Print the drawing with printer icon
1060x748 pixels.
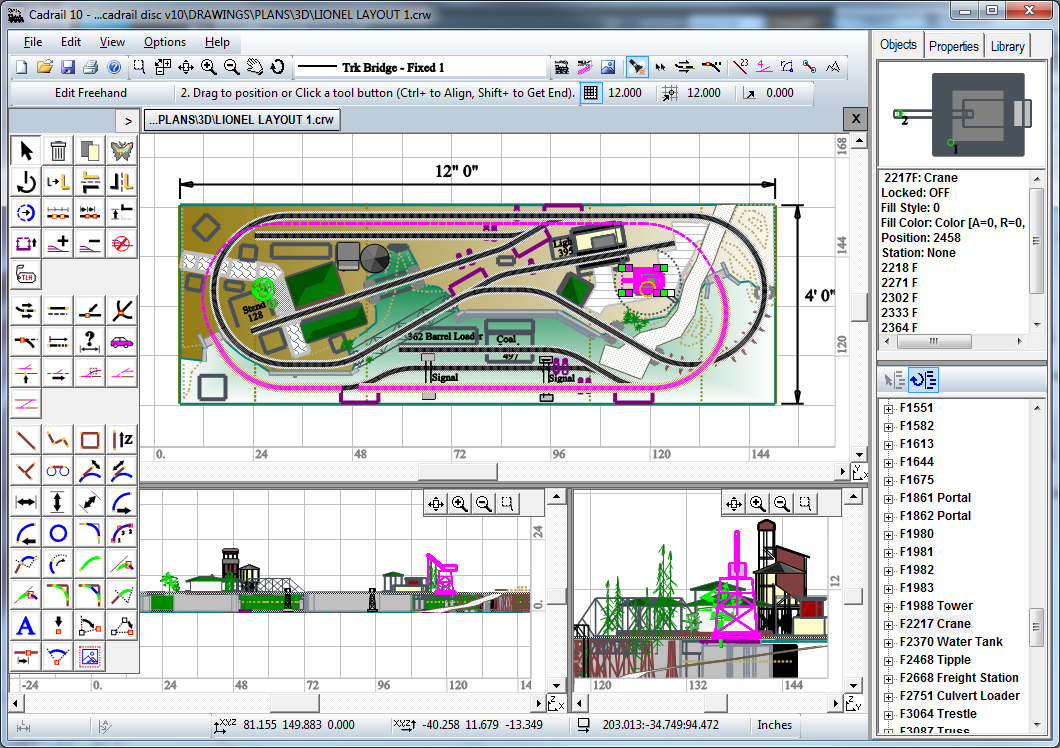point(91,67)
